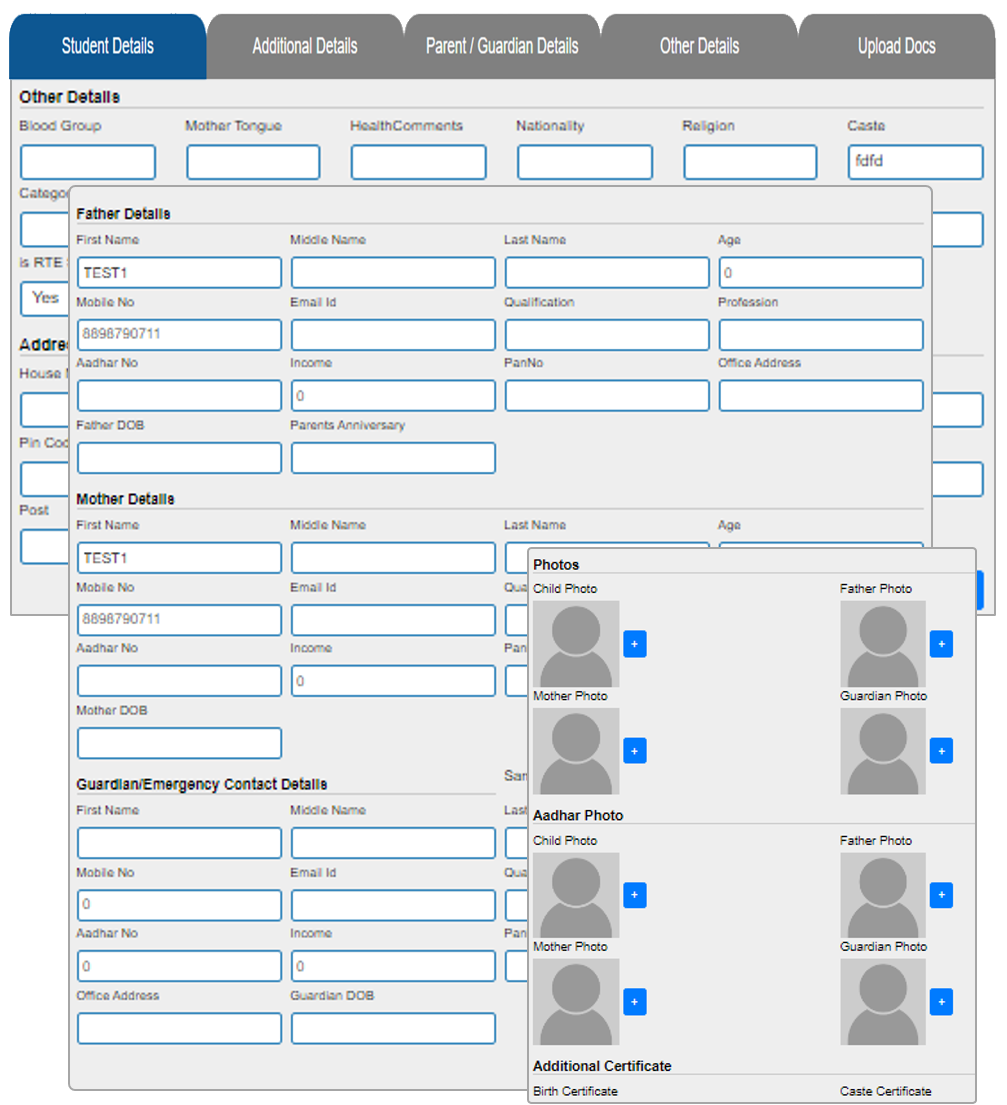Select the Other Details tab
1007x1105 pixels.
click(x=700, y=47)
